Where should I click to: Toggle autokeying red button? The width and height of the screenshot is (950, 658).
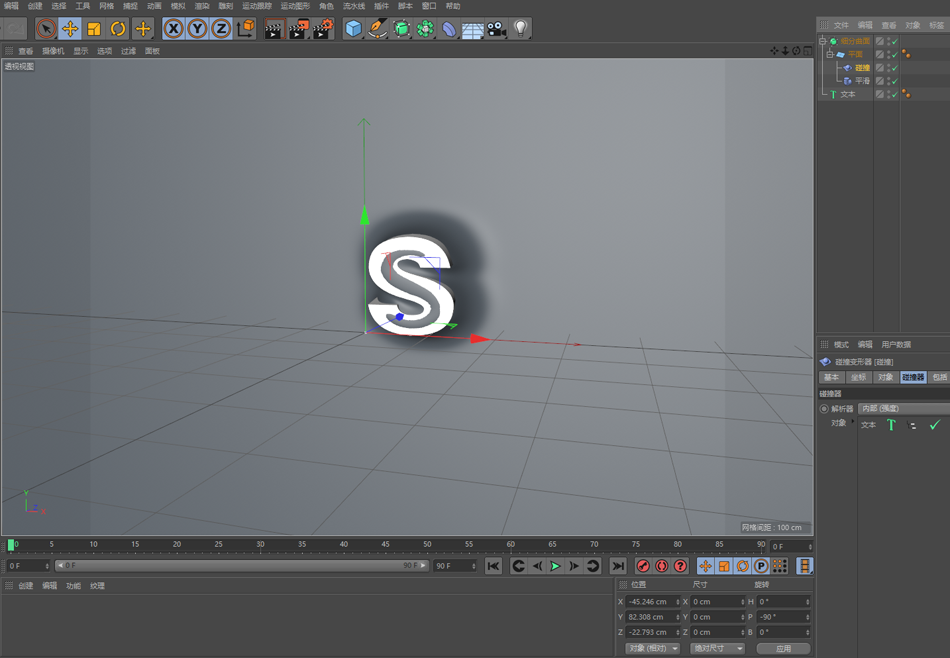coord(662,566)
